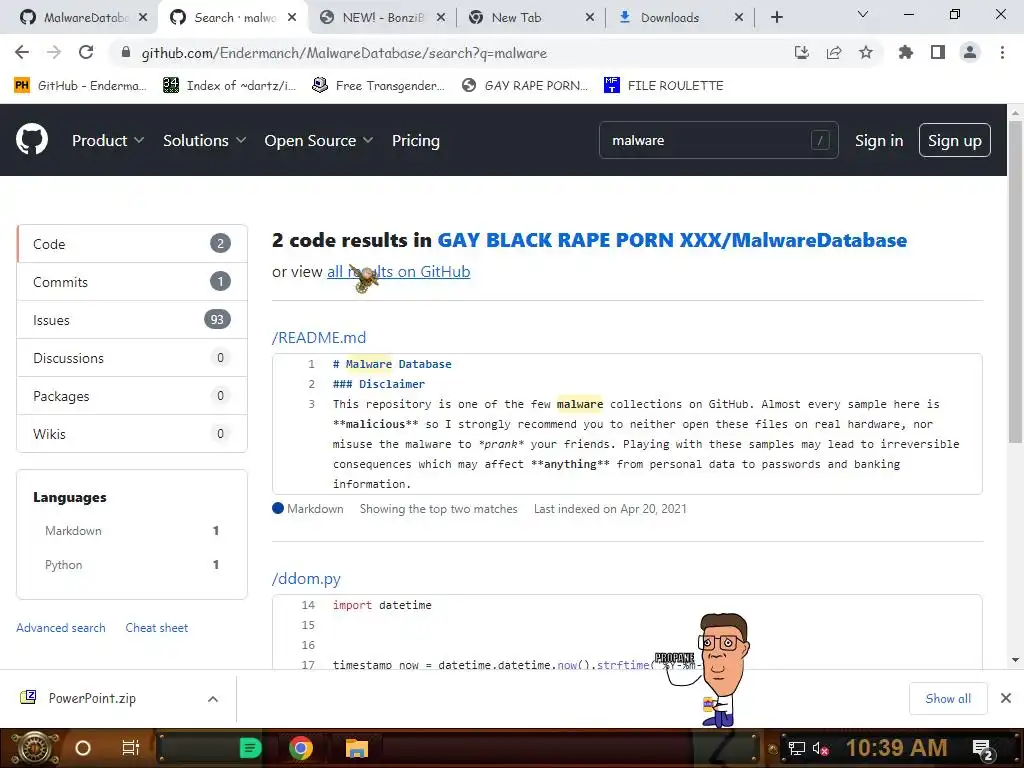Click the slash shortcut key icon in search
1024x768 pixels.
tap(820, 140)
